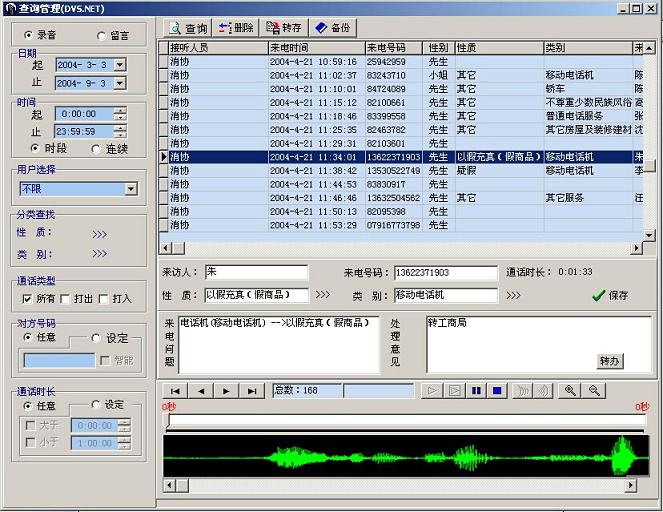The height and width of the screenshot is (512, 663).
Task: Jump to the first record
Action: pyautogui.click(x=175, y=391)
